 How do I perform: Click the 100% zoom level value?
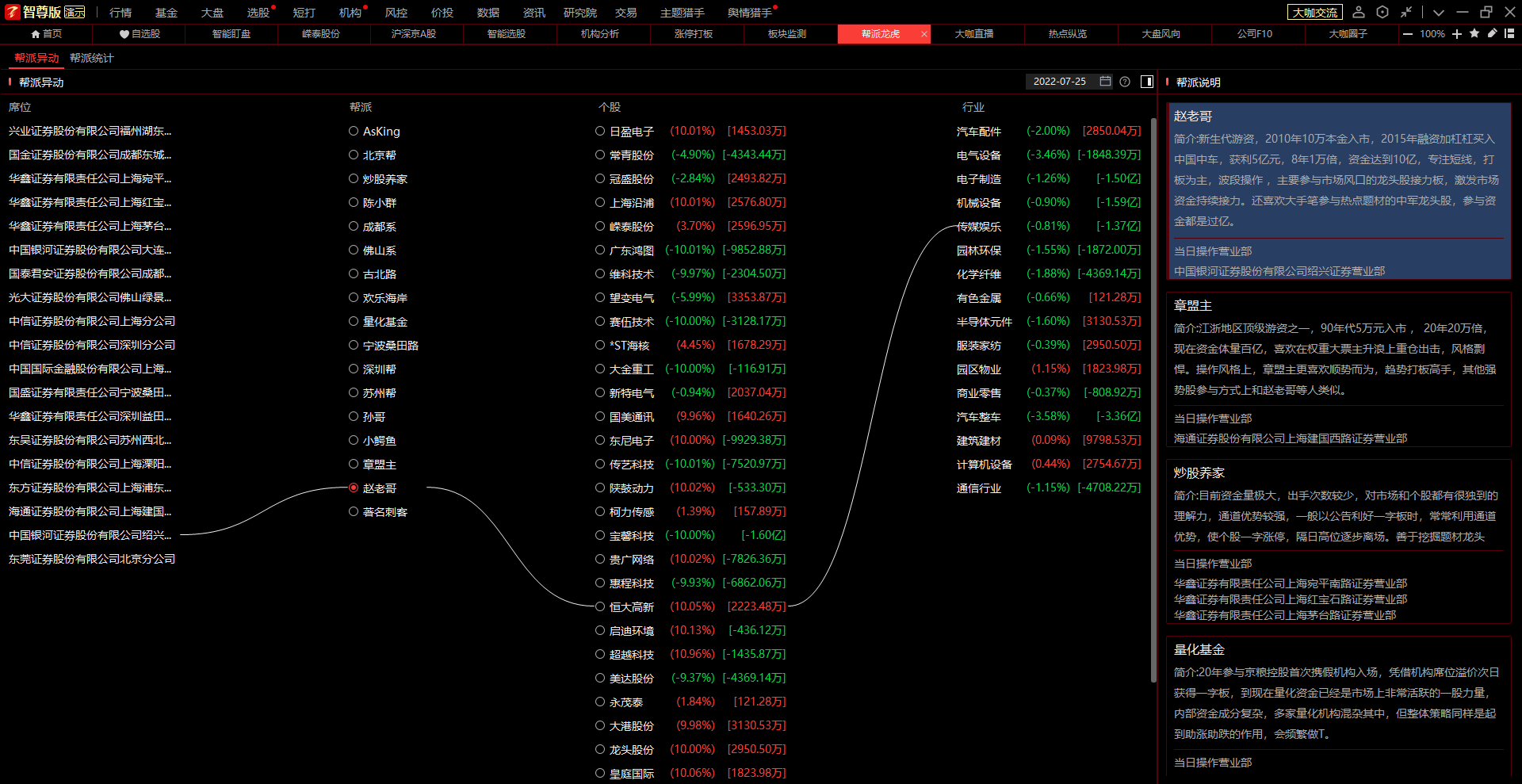[1432, 34]
